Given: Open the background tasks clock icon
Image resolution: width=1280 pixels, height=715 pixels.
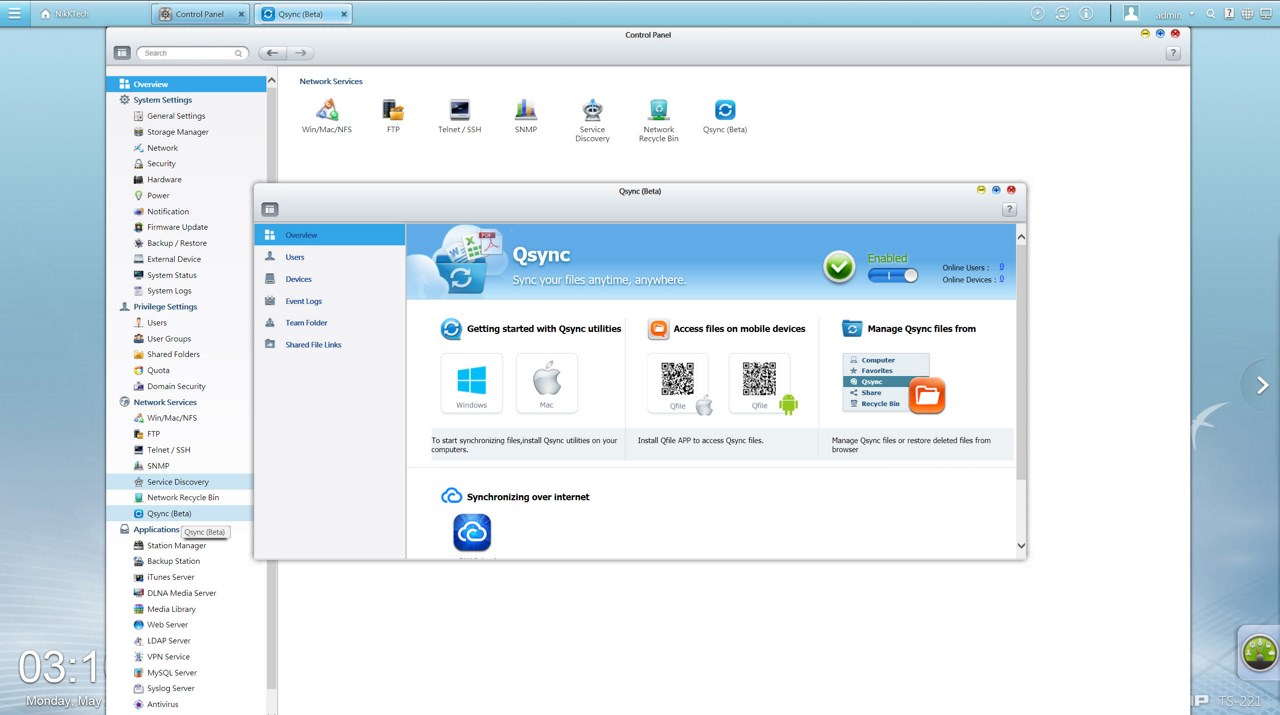Looking at the screenshot, I should (x=1037, y=14).
